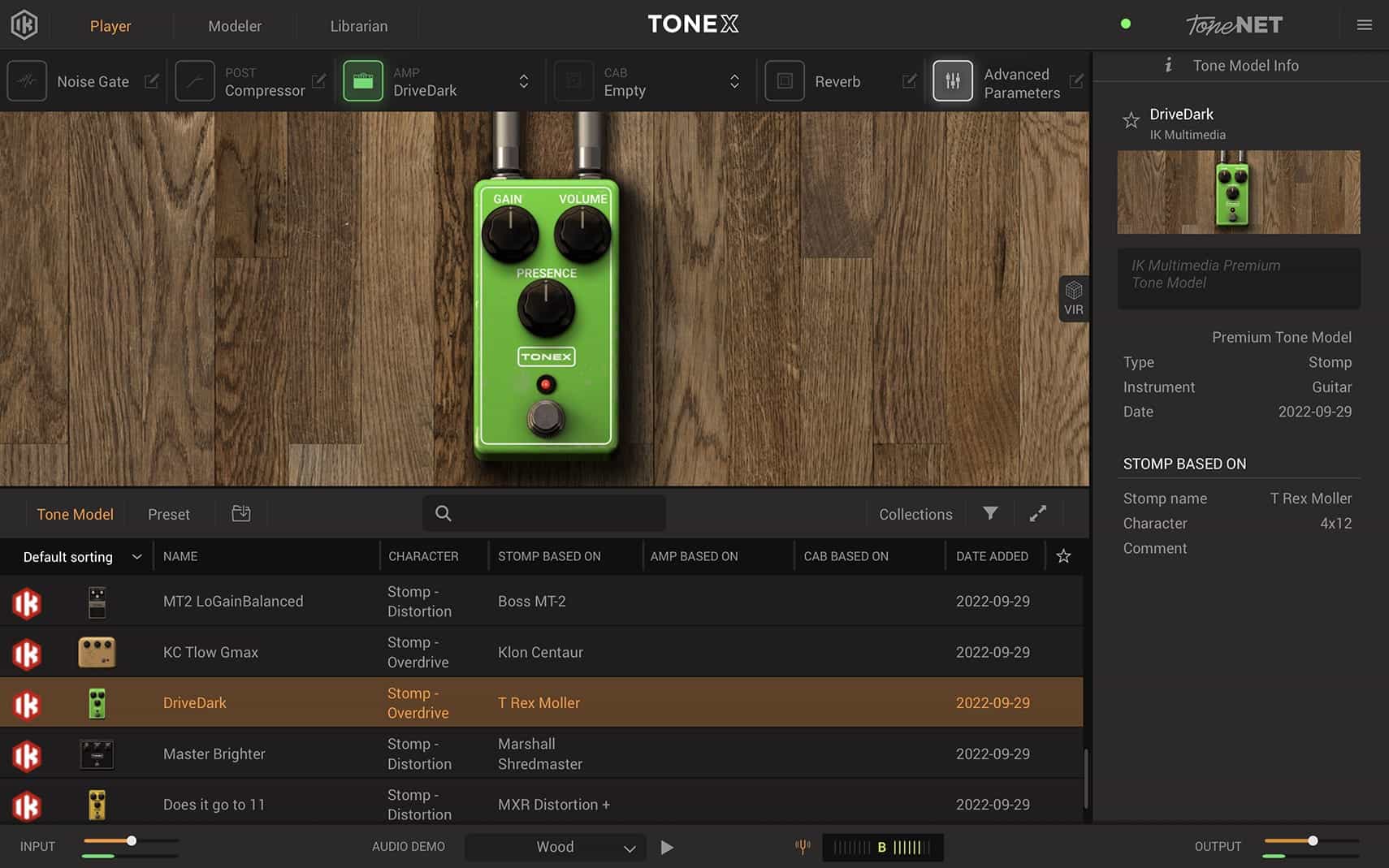Expand the browser with the arrows icon
The height and width of the screenshot is (868, 1389).
pyautogui.click(x=1038, y=513)
